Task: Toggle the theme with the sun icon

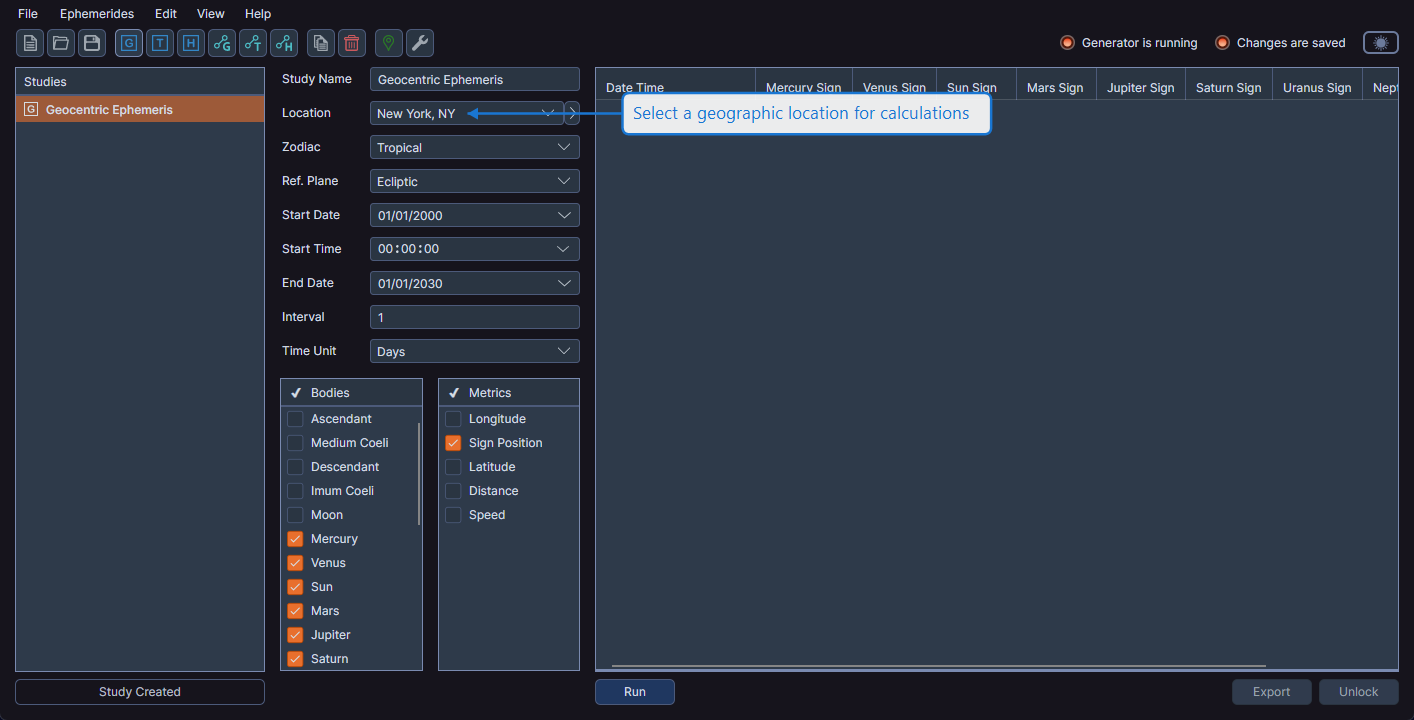Action: (1380, 42)
